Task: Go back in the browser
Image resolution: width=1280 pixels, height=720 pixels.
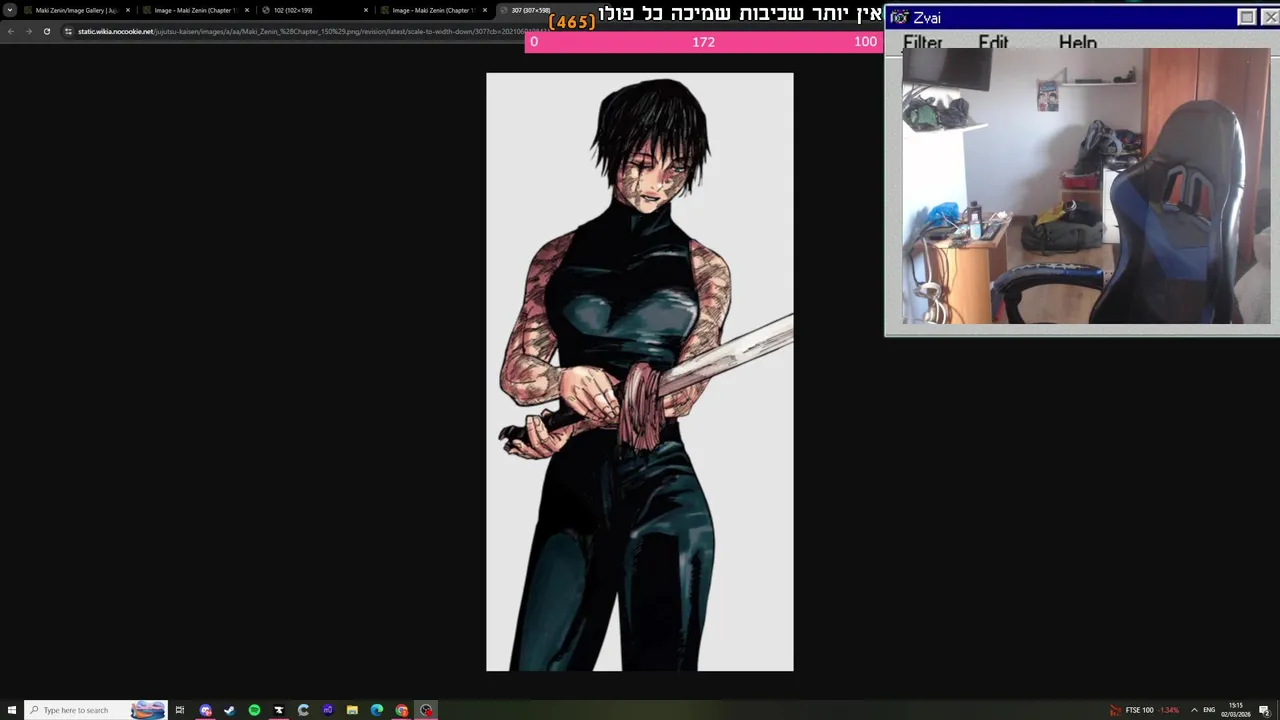Action: 11,31
